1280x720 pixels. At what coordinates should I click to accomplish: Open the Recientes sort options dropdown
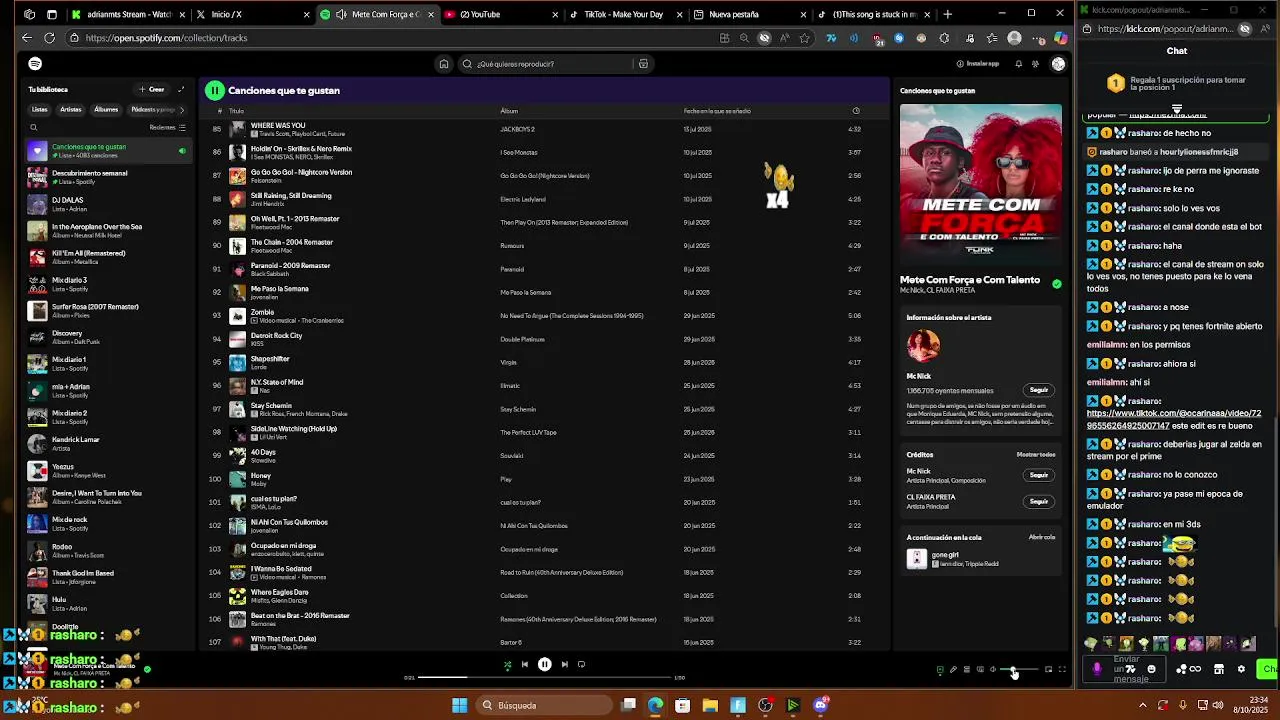point(167,127)
